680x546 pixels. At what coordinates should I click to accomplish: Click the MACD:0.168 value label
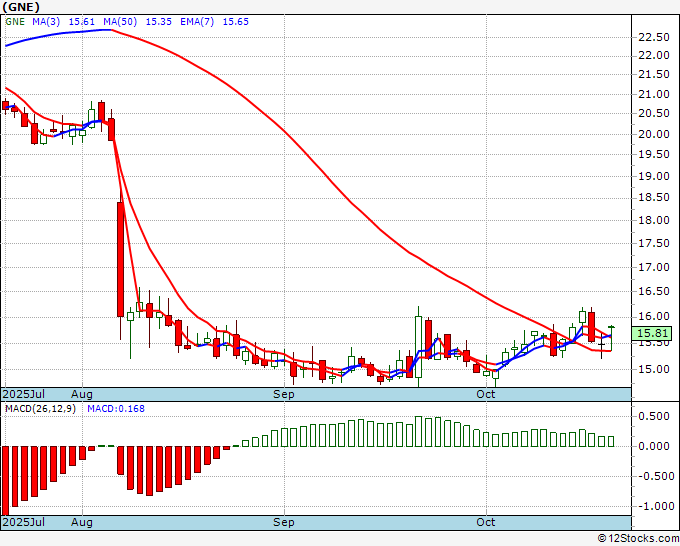(x=116, y=409)
